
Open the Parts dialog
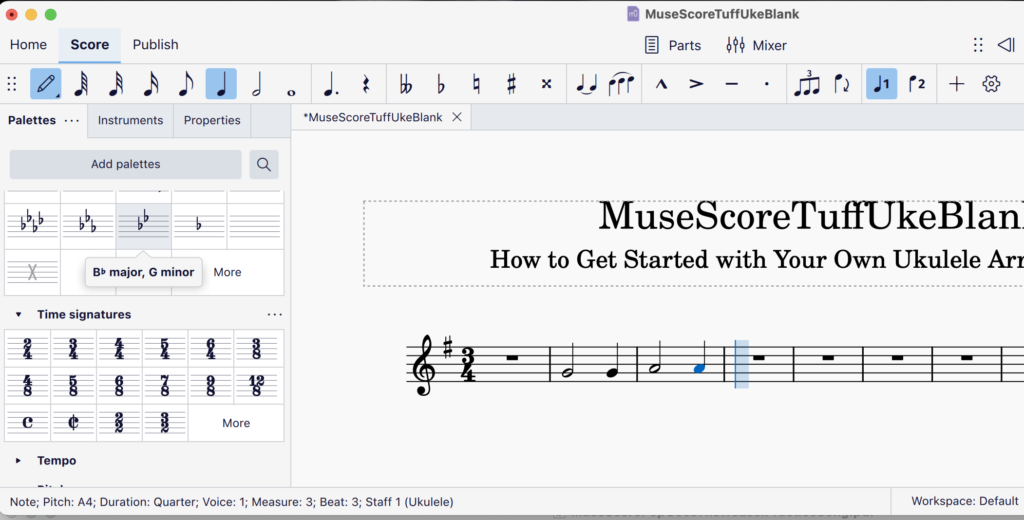673,45
